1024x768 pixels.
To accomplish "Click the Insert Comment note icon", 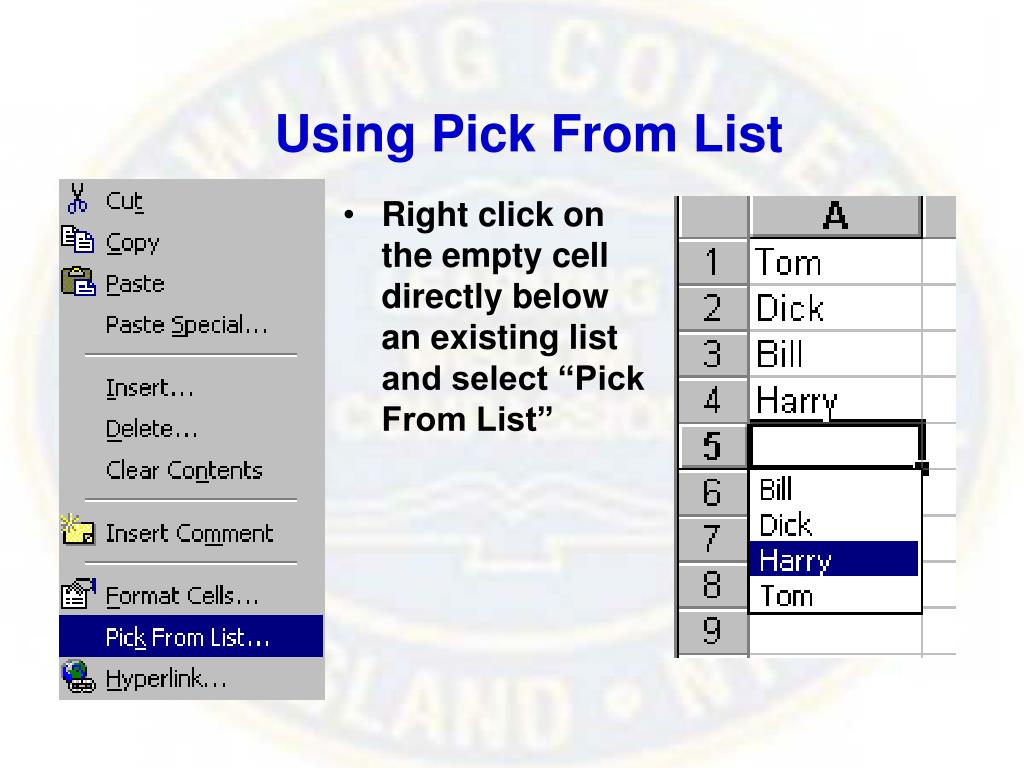I will (78, 530).
